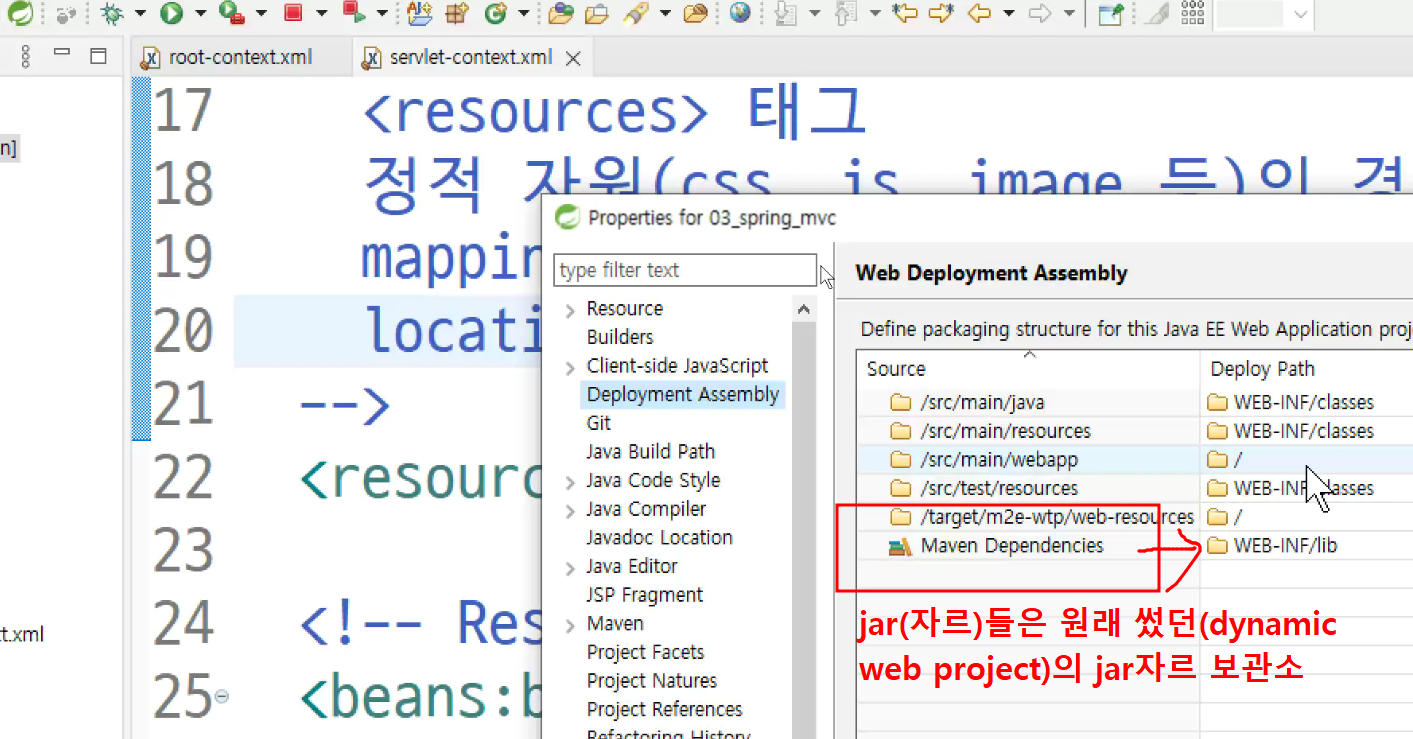Open the Back history dropdown arrow
Viewport: 1413px width, 739px height.
[1009, 14]
